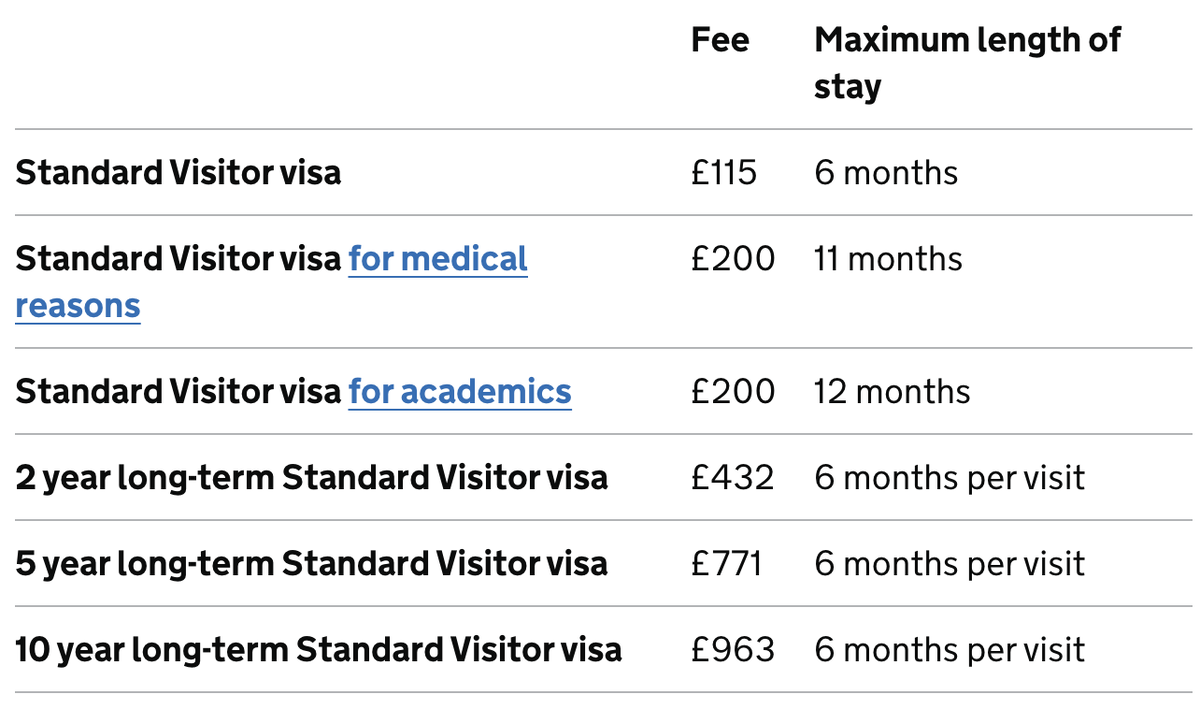This screenshot has height=709, width=1200.
Task: Click the 'Maximum length of stay' header
Action: (967, 63)
